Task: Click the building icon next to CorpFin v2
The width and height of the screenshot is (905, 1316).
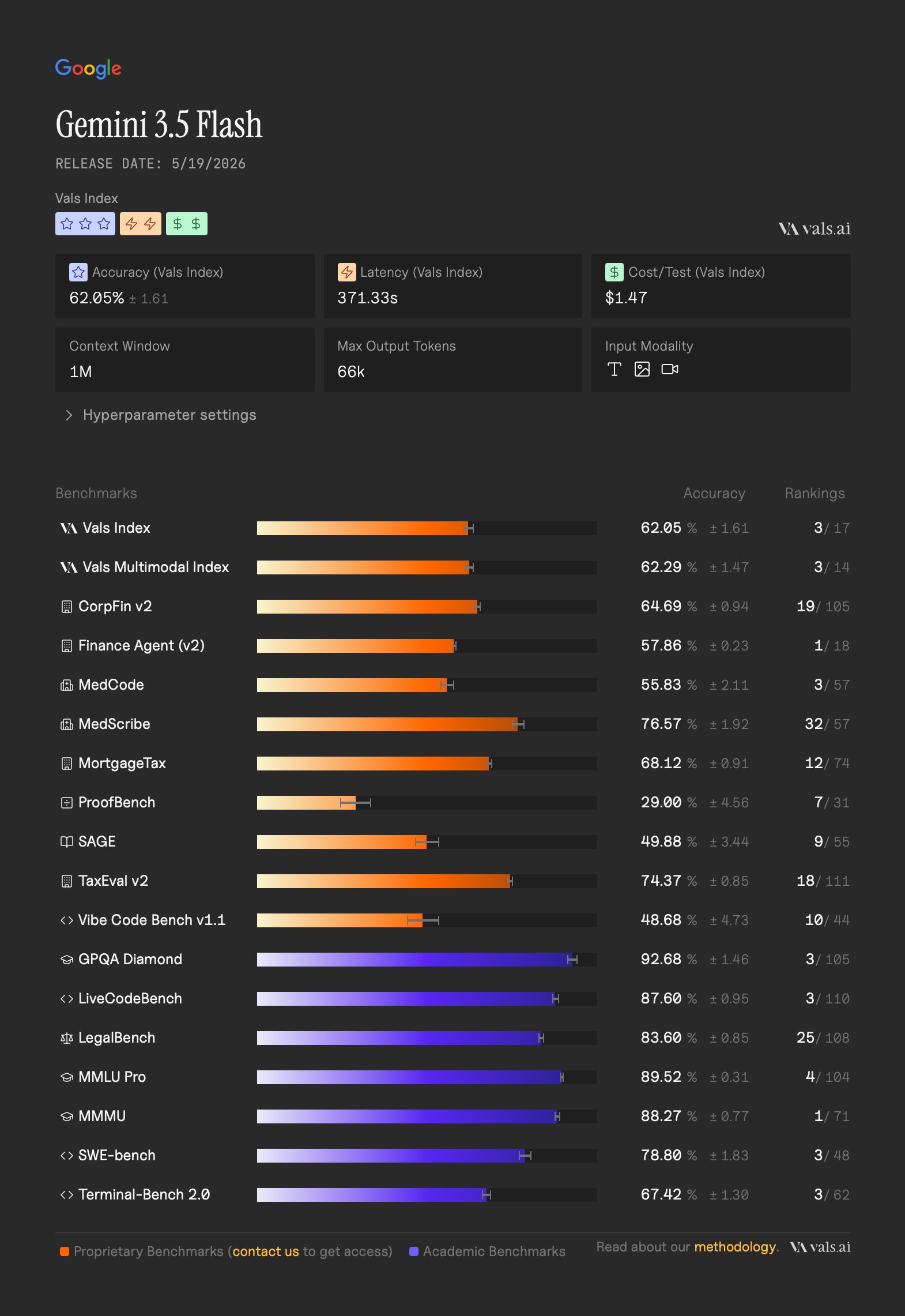Action: click(x=67, y=607)
